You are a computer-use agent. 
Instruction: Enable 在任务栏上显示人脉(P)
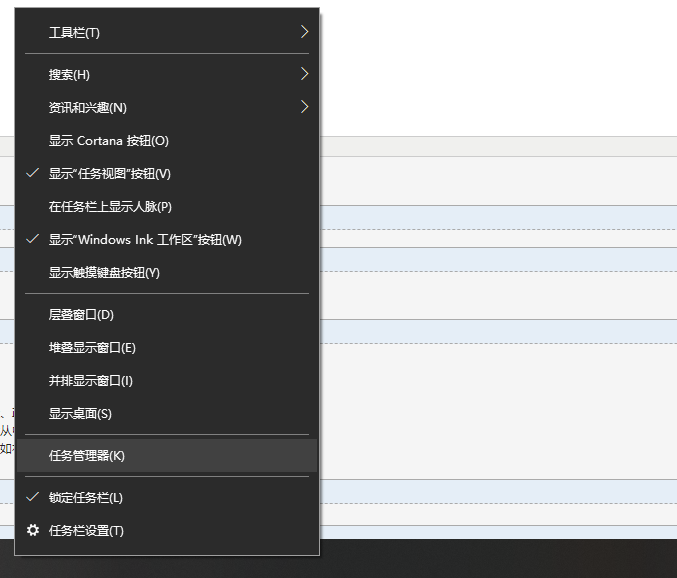pyautogui.click(x=167, y=206)
